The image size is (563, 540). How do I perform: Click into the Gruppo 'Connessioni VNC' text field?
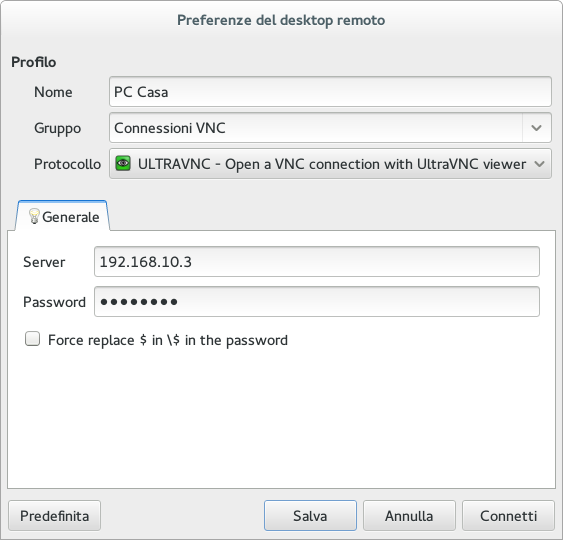(x=316, y=128)
